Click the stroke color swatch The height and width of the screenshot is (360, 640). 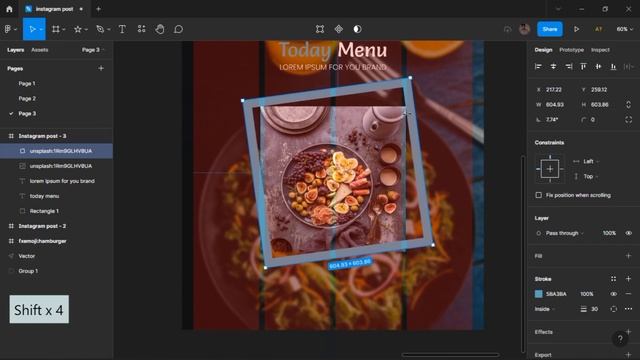(x=538, y=294)
